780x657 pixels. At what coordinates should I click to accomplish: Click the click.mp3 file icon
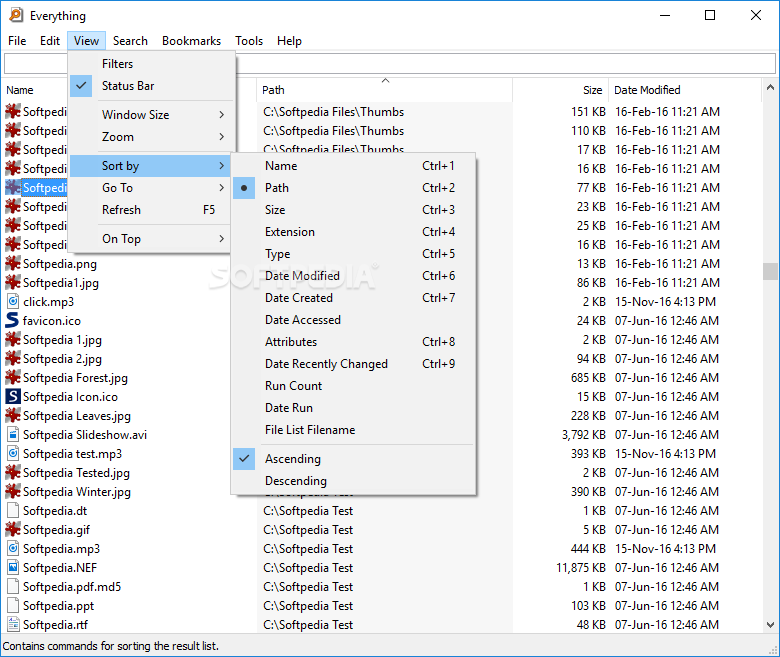13,301
